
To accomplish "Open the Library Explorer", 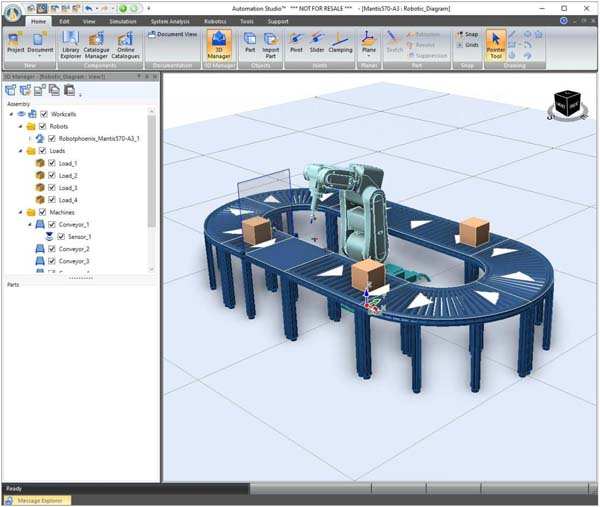I will 71,45.
